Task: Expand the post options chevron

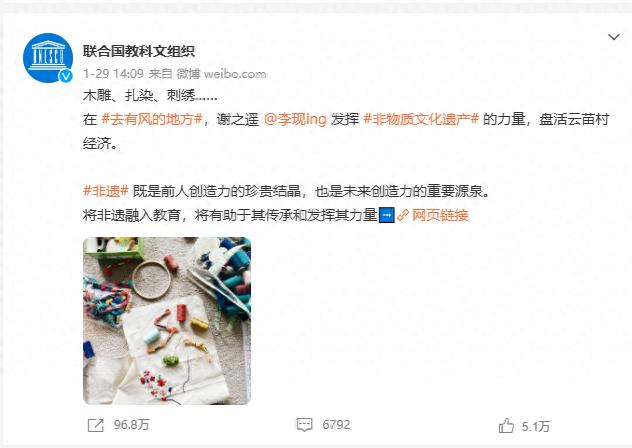Action: click(x=613, y=37)
